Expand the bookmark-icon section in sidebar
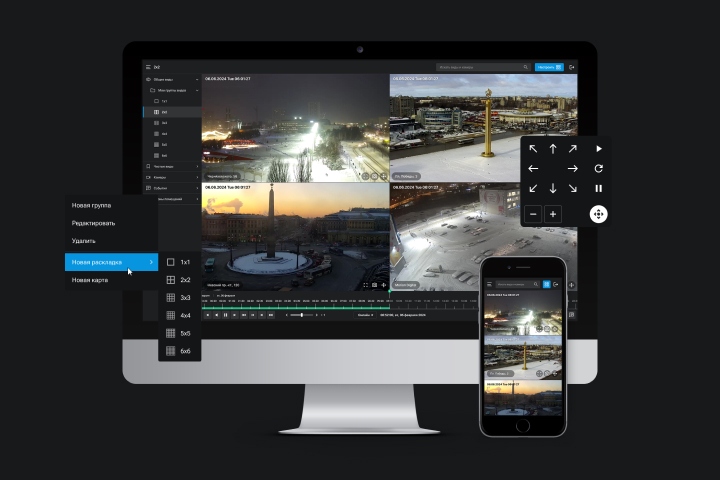 (172, 166)
